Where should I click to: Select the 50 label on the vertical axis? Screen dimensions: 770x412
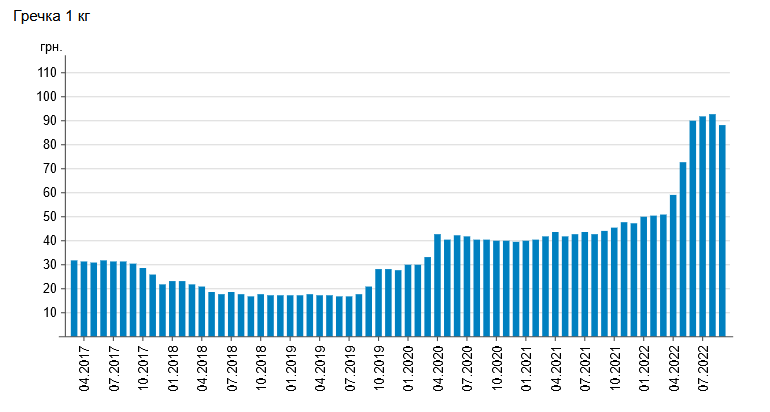(x=50, y=217)
